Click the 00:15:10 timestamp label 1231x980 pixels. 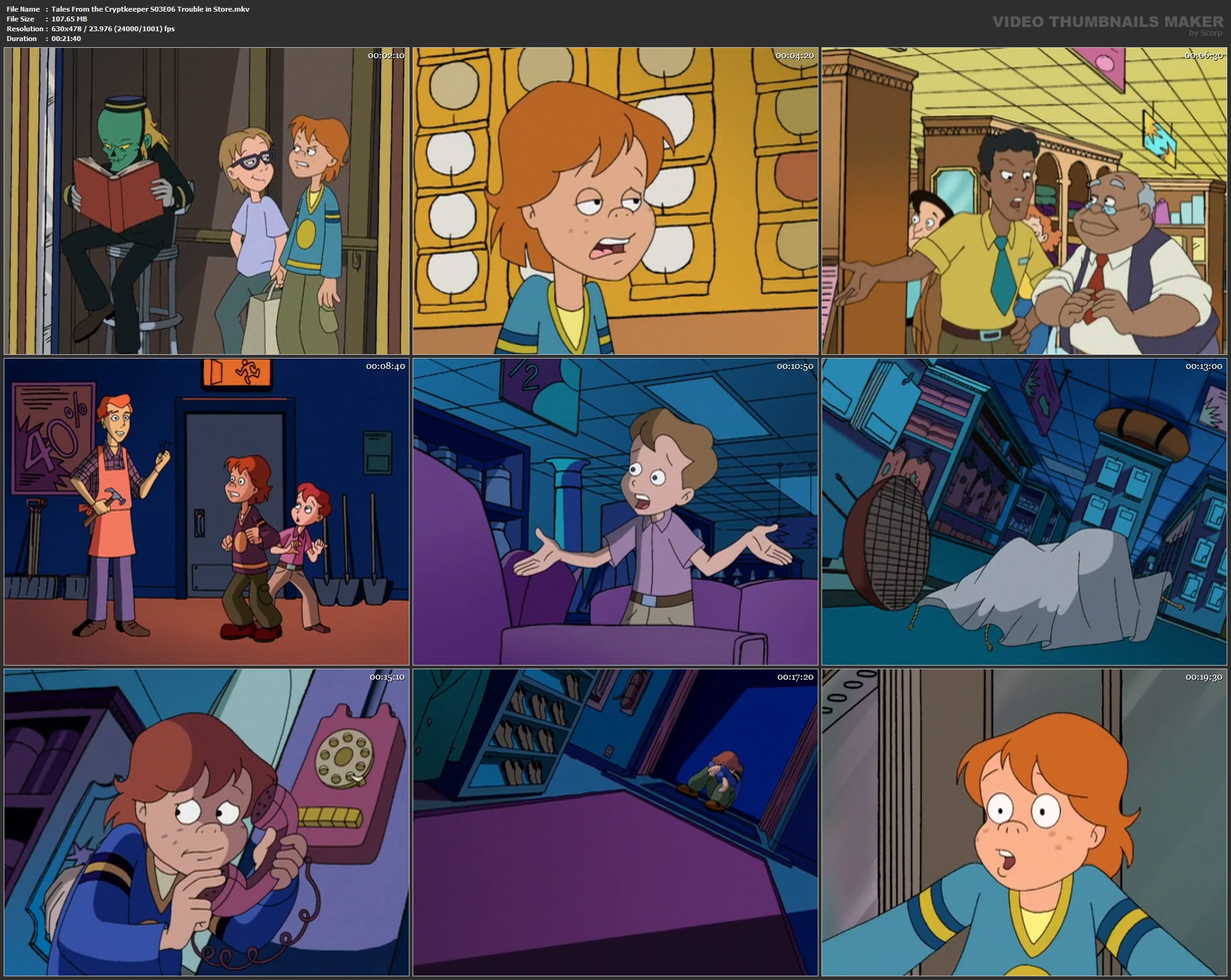tap(386, 677)
